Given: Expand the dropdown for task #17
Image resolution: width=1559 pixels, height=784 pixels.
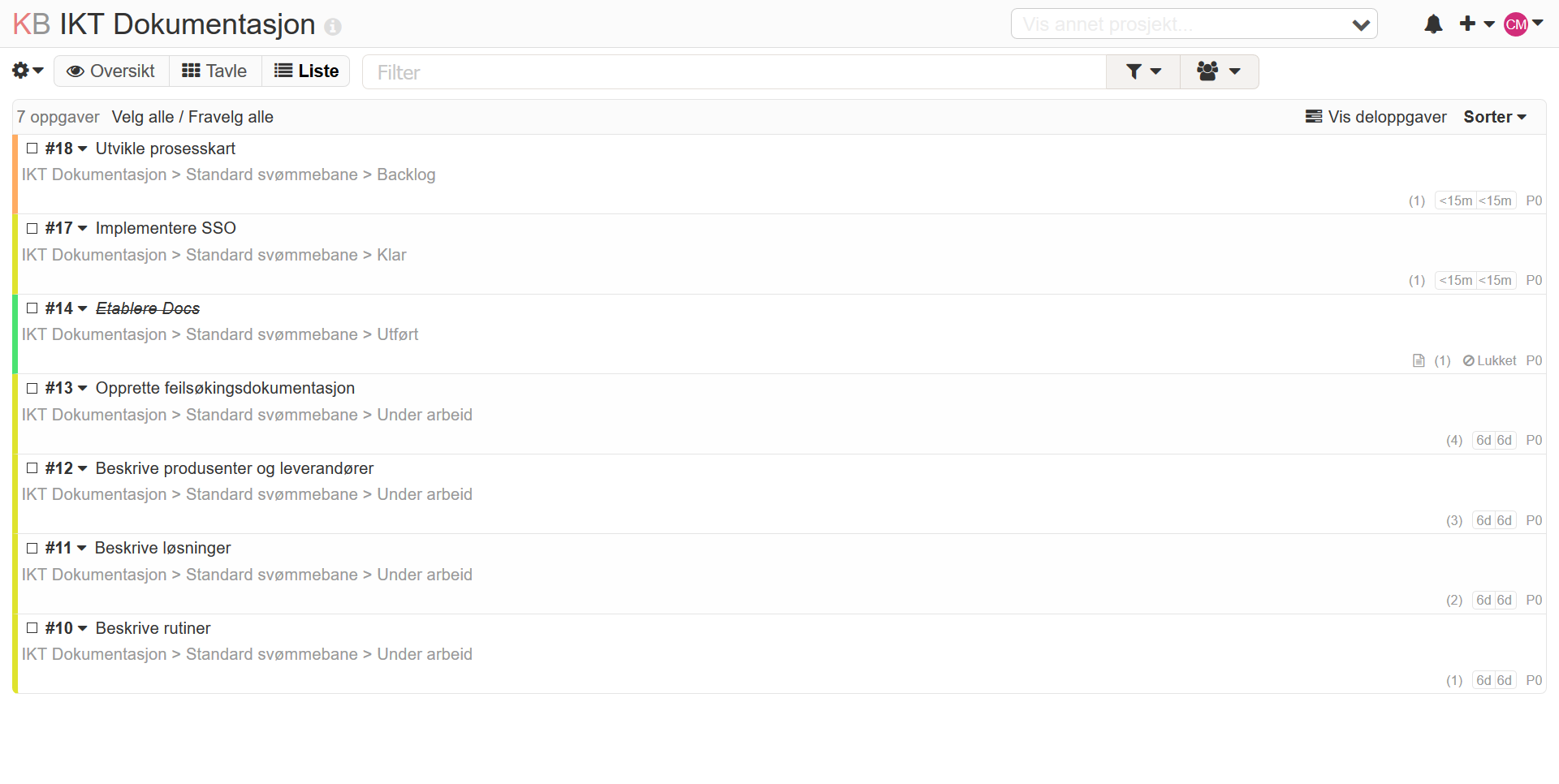Looking at the screenshot, I should 82,229.
